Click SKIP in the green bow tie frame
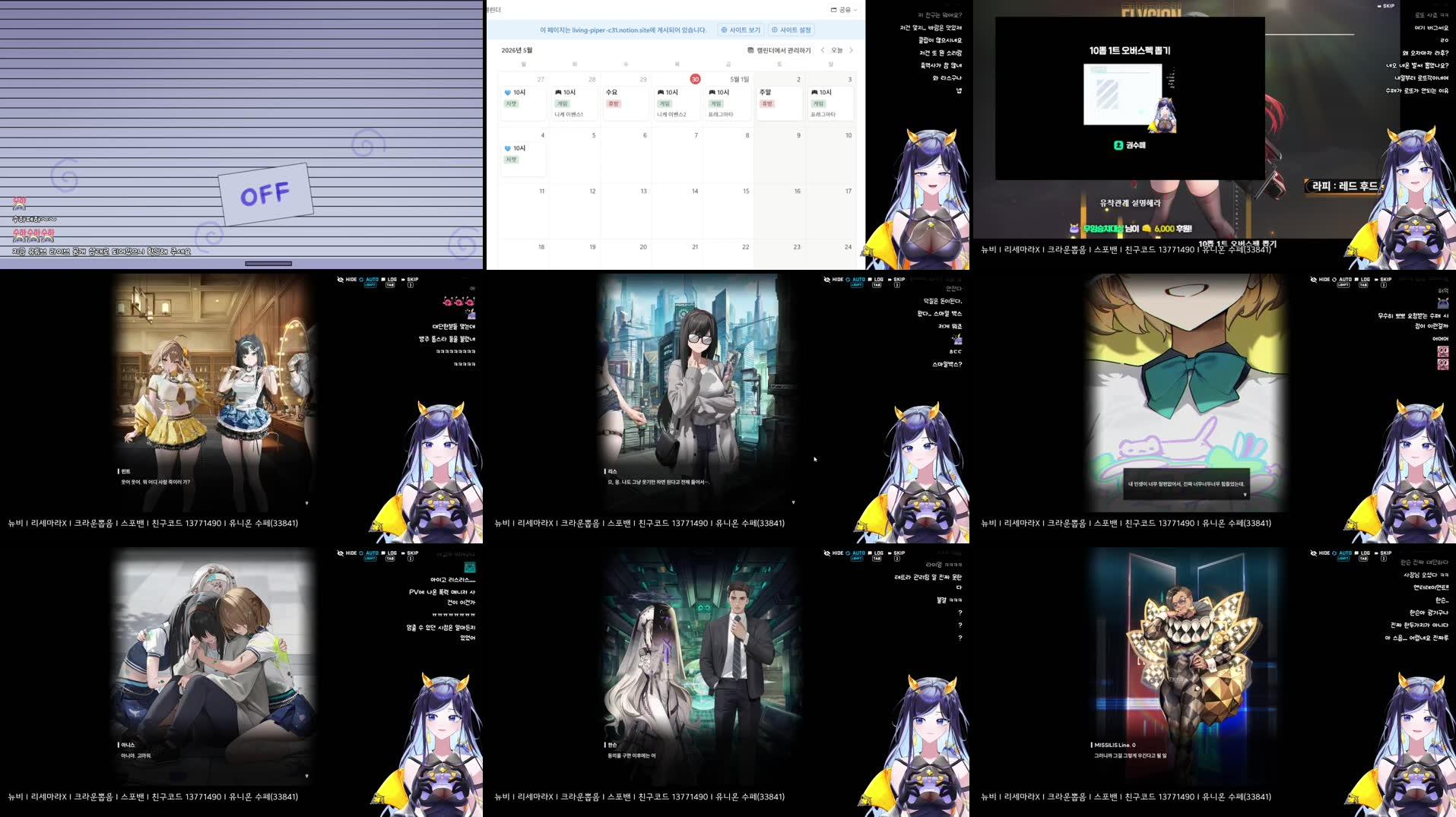 1383,280
